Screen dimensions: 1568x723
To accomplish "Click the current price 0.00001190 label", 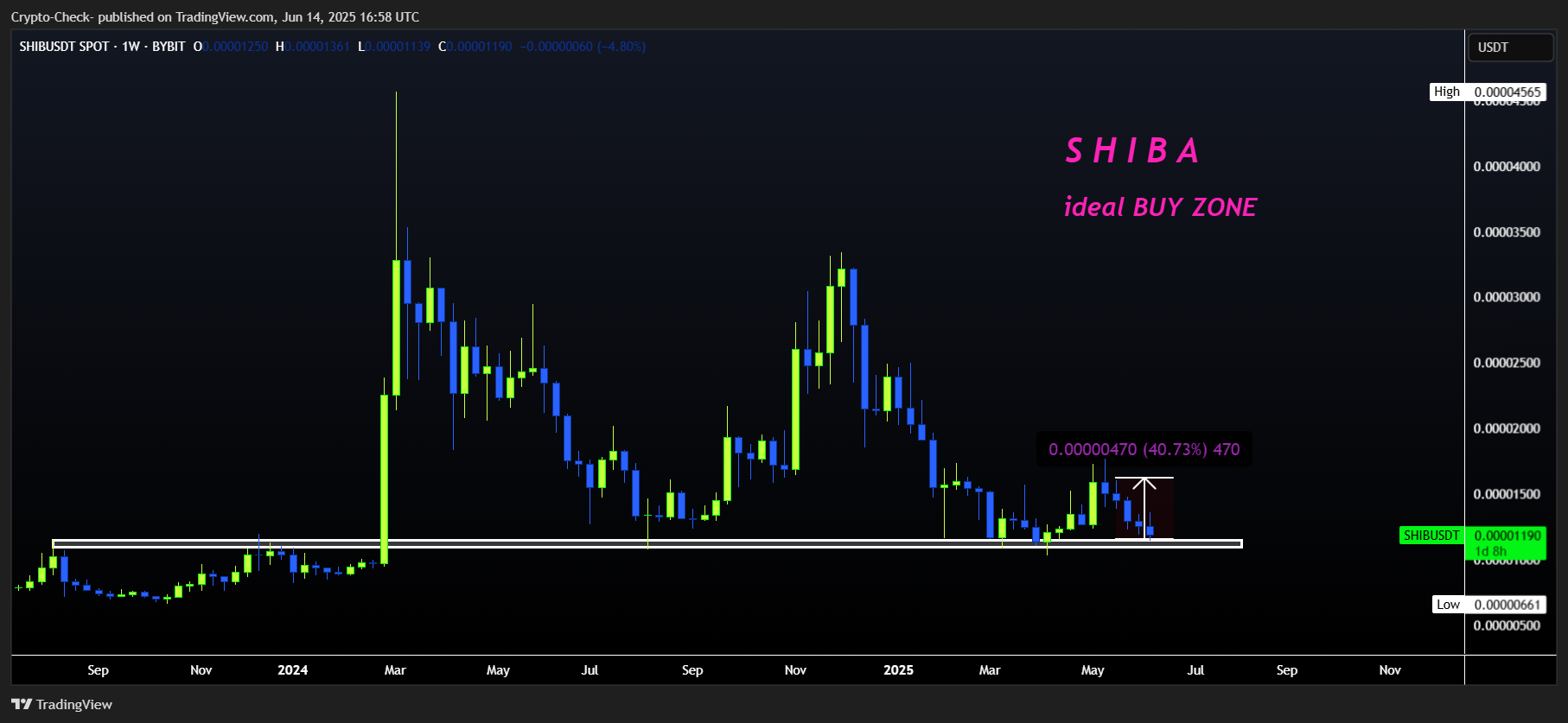I will tap(1507, 536).
